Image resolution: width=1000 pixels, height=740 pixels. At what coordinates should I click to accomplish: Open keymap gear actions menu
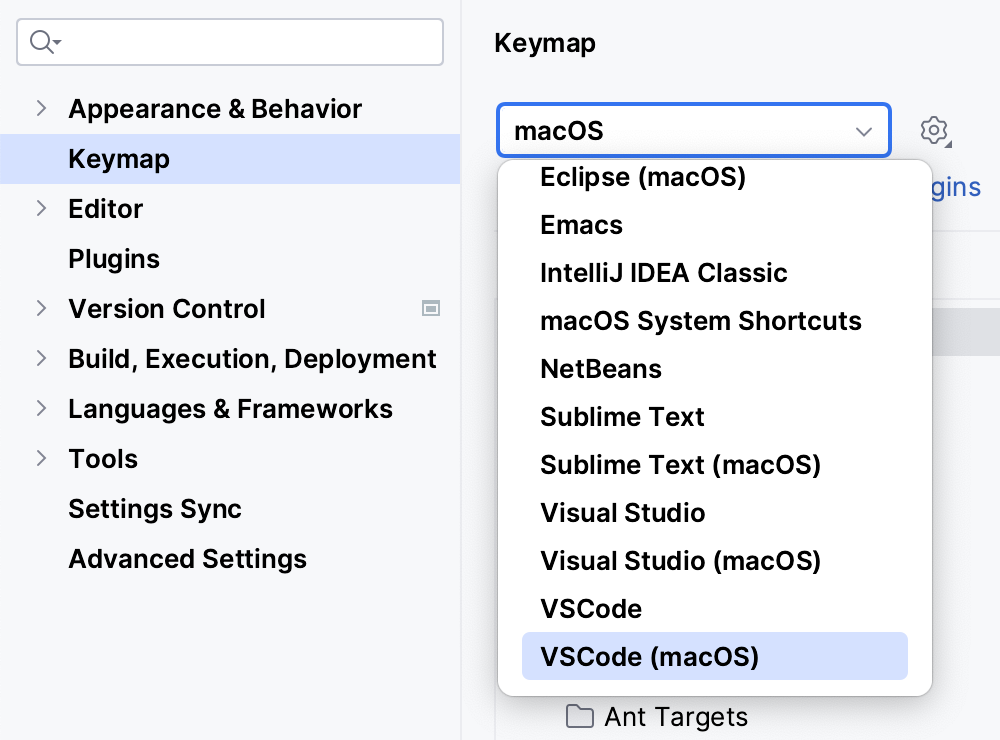(x=935, y=131)
